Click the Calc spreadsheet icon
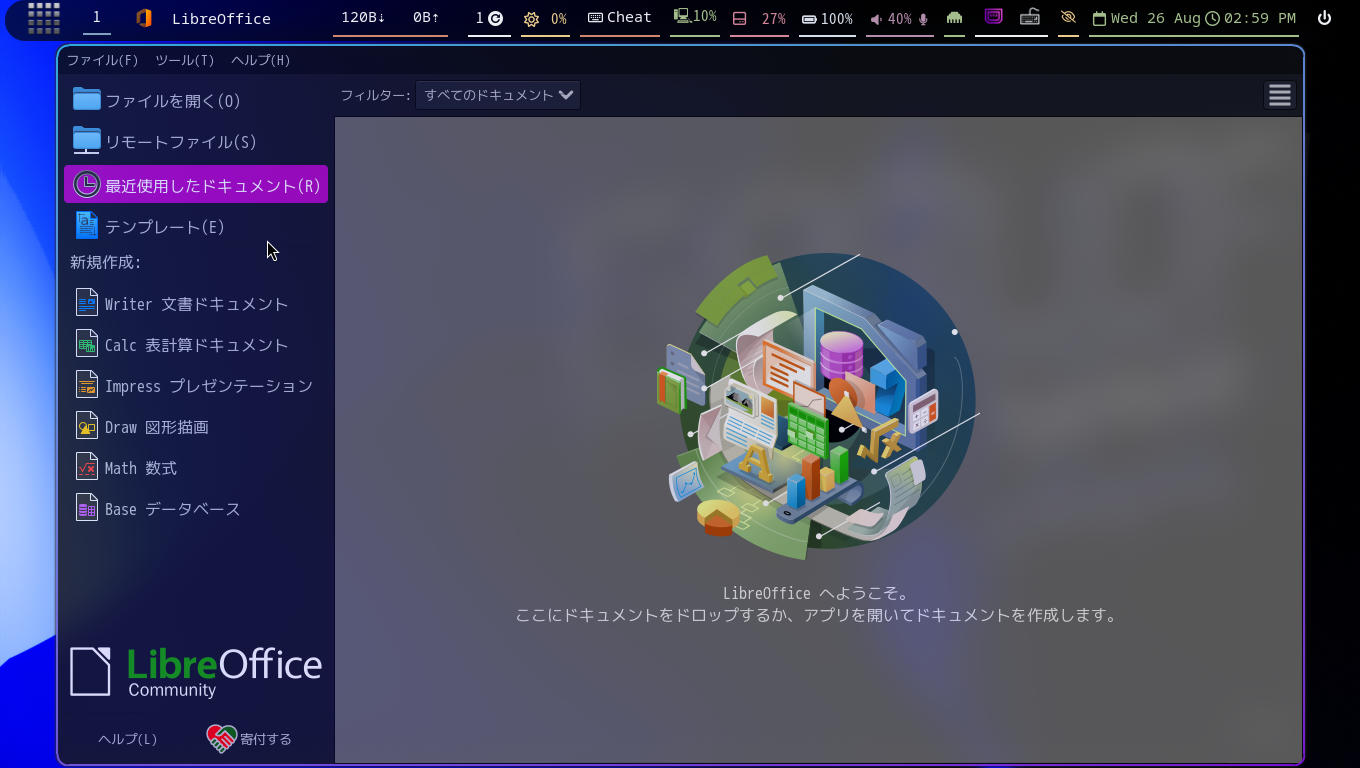The image size is (1360, 768). [87, 344]
